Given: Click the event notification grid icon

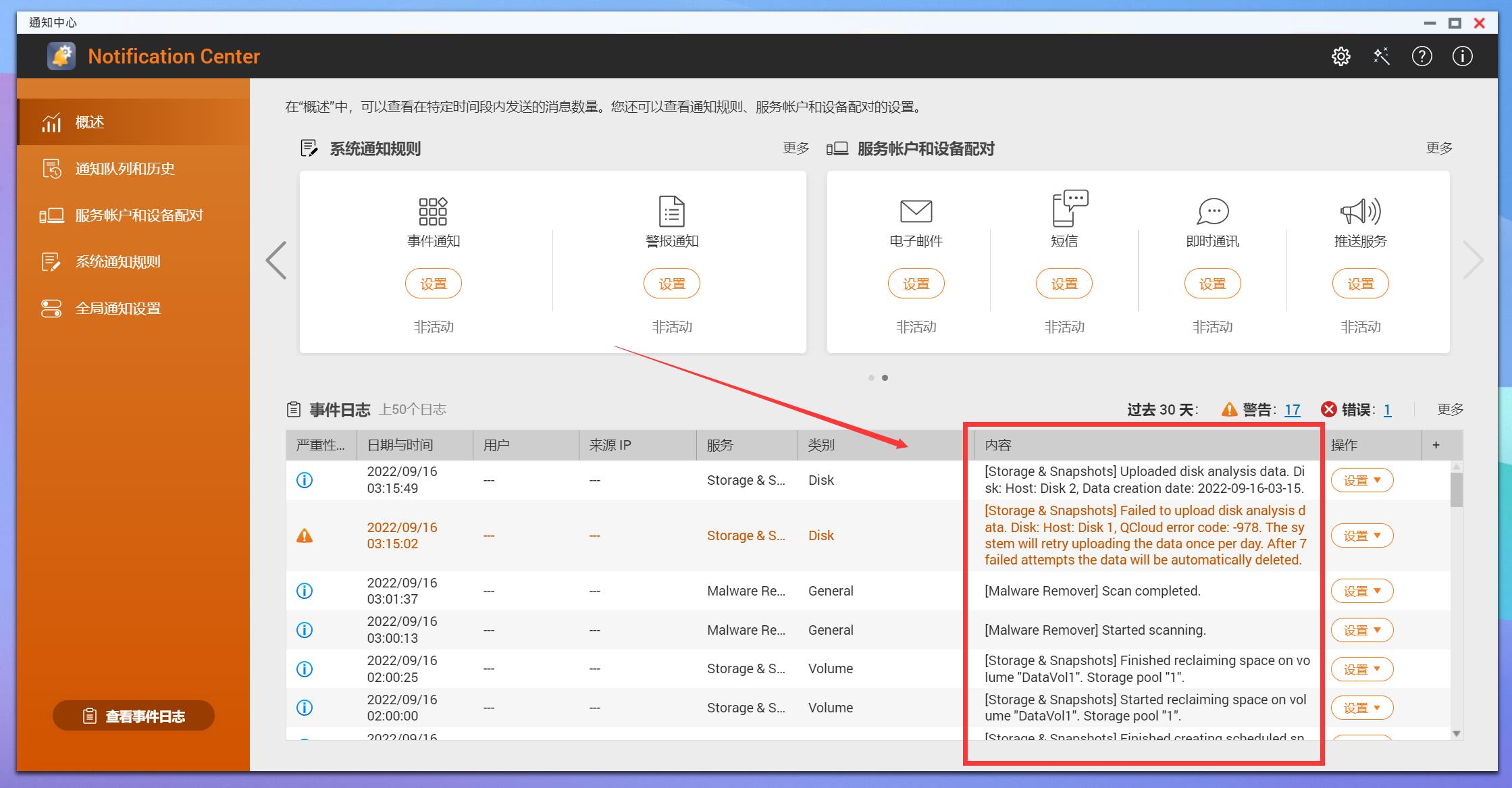Looking at the screenshot, I should coord(433,211).
